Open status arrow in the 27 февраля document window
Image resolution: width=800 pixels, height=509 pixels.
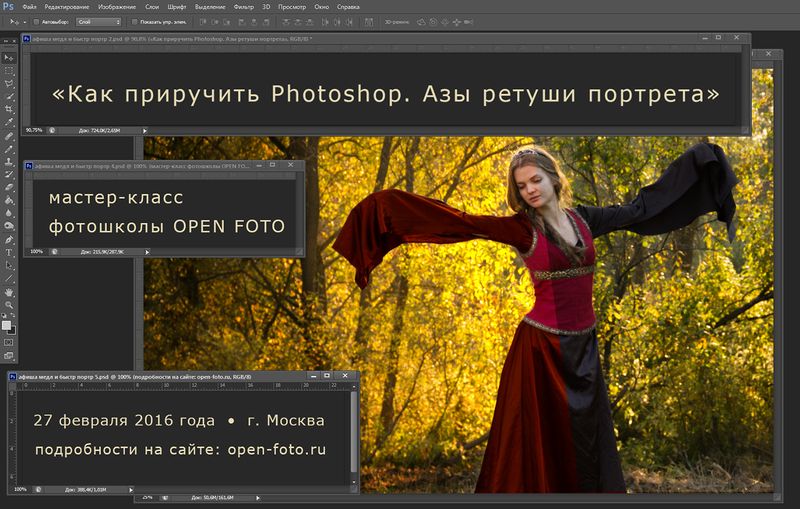tap(131, 490)
